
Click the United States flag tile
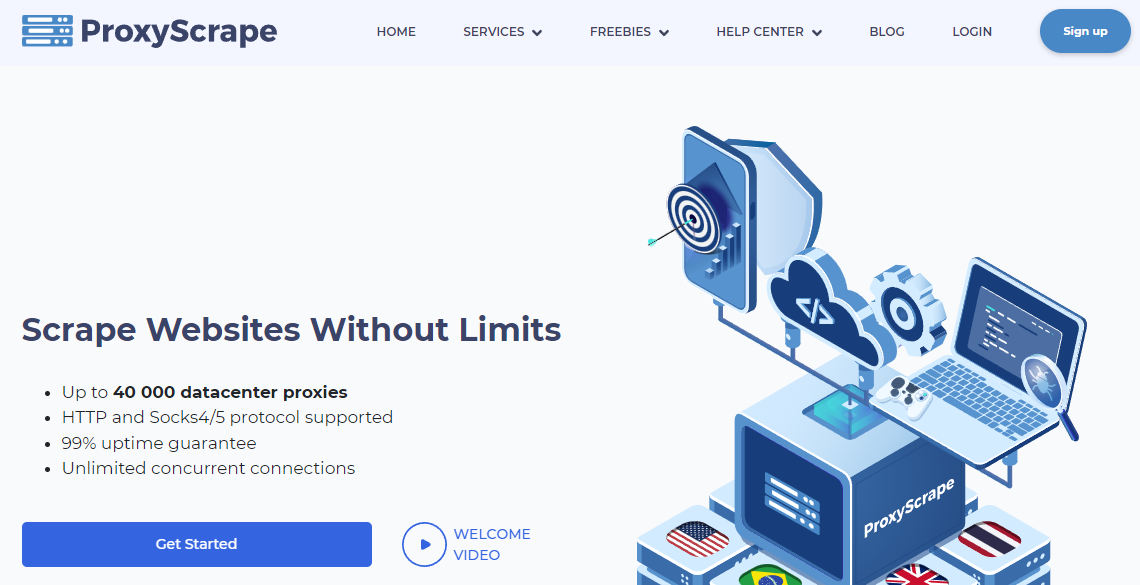[x=697, y=539]
